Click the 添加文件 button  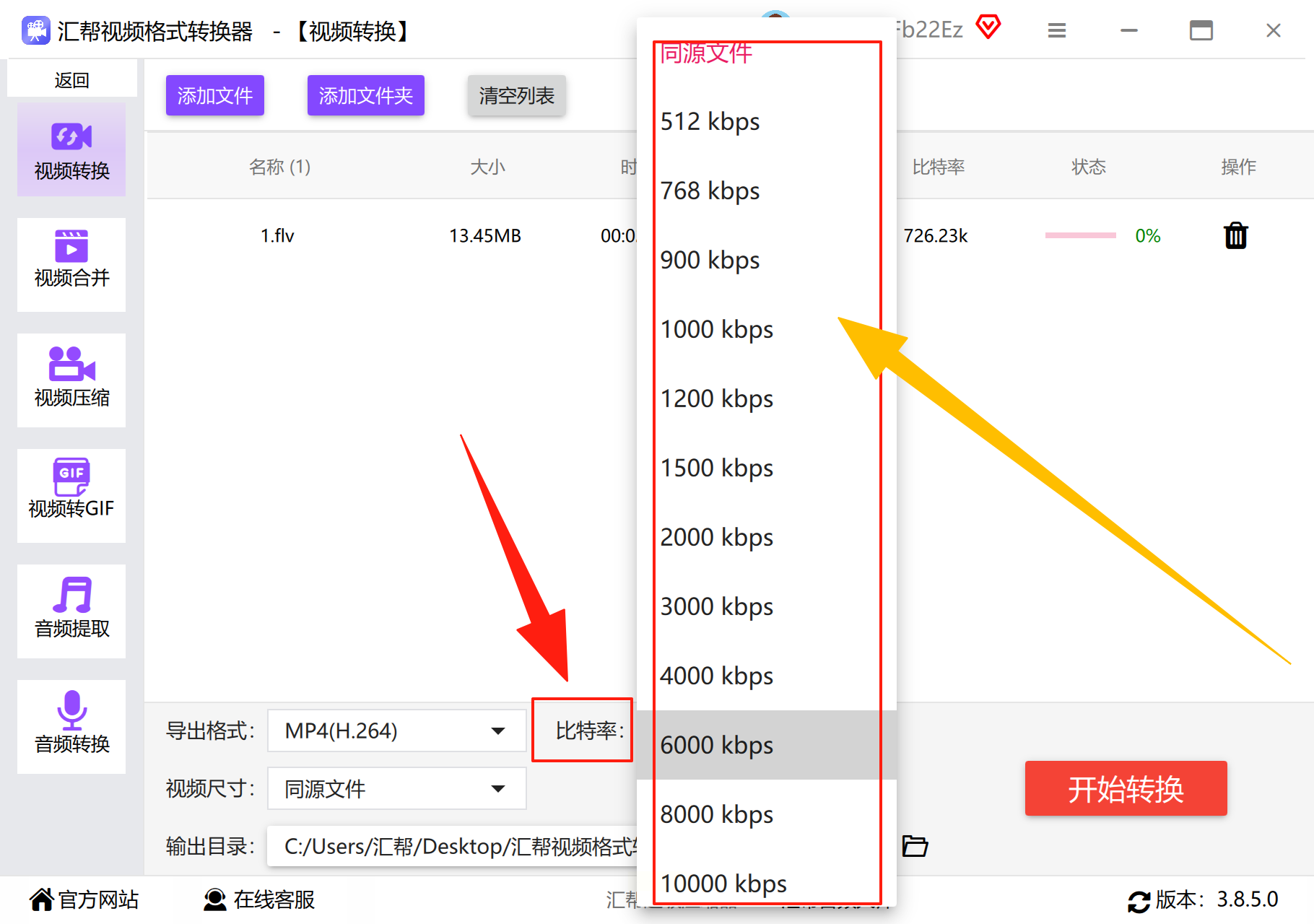tap(215, 95)
